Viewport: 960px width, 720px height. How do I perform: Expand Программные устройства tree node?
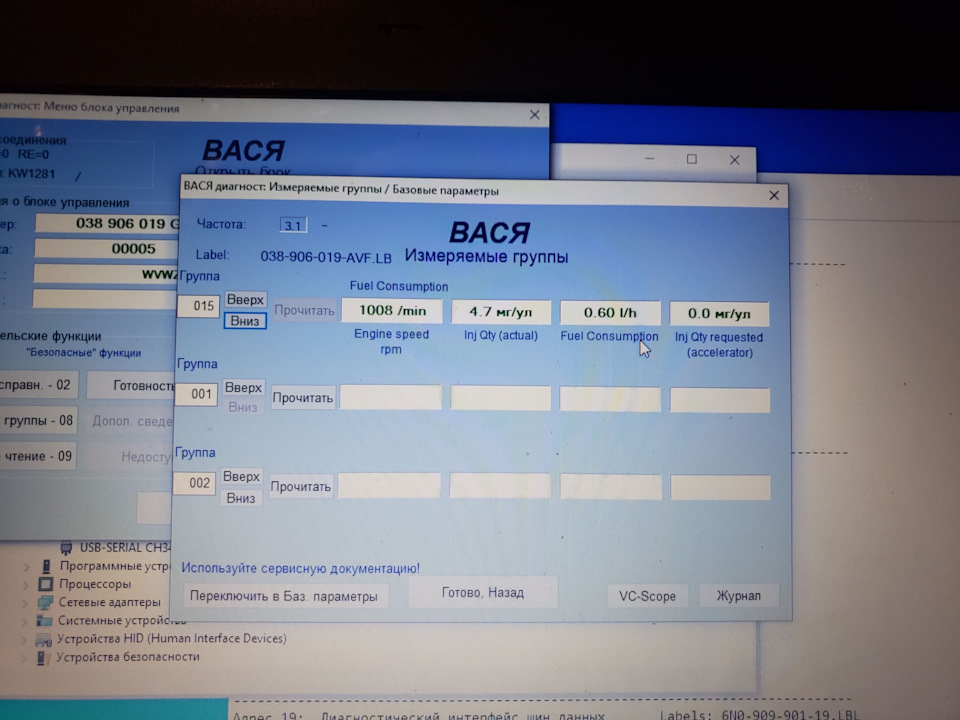pos(26,567)
